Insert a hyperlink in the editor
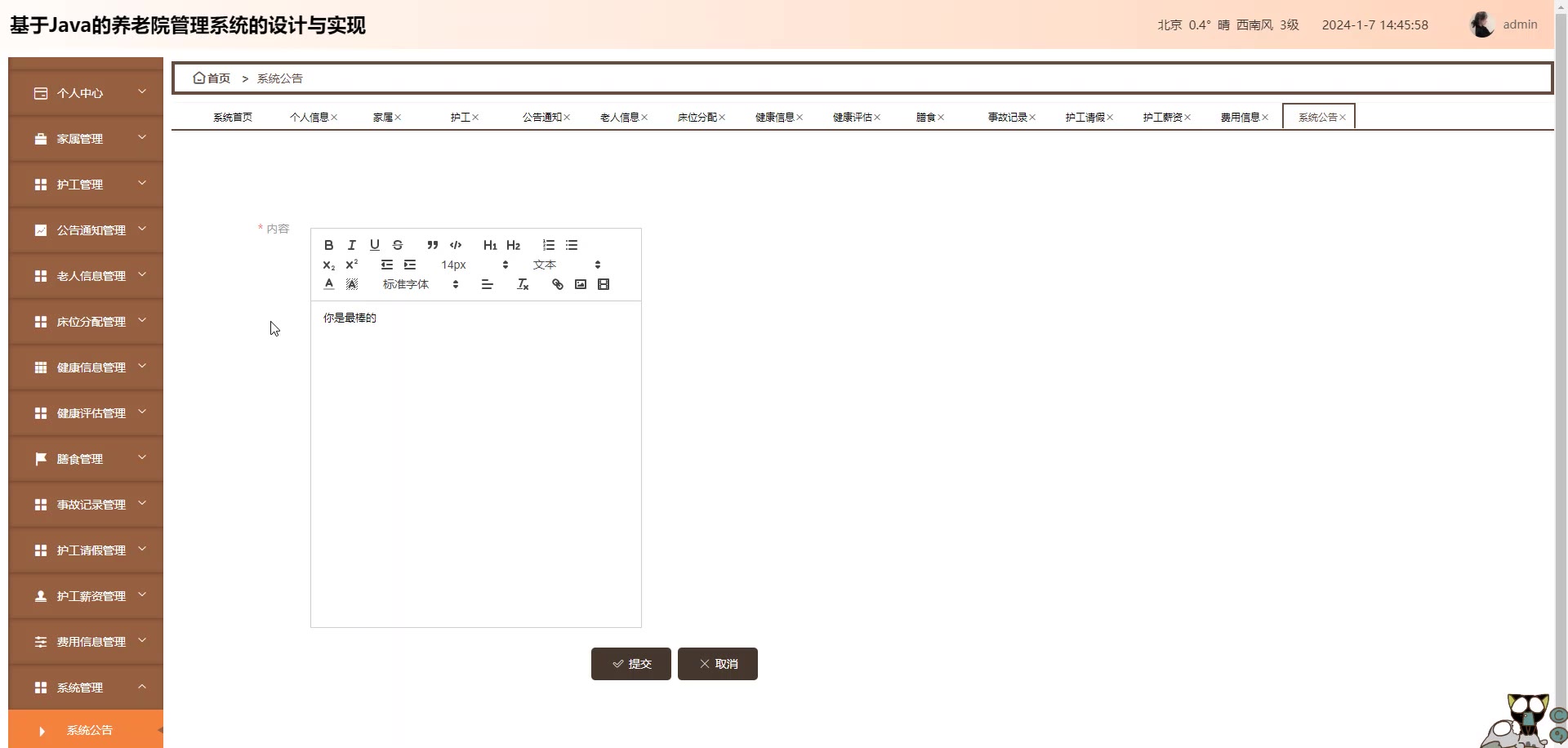Screen dimensions: 1568x748 558,284
